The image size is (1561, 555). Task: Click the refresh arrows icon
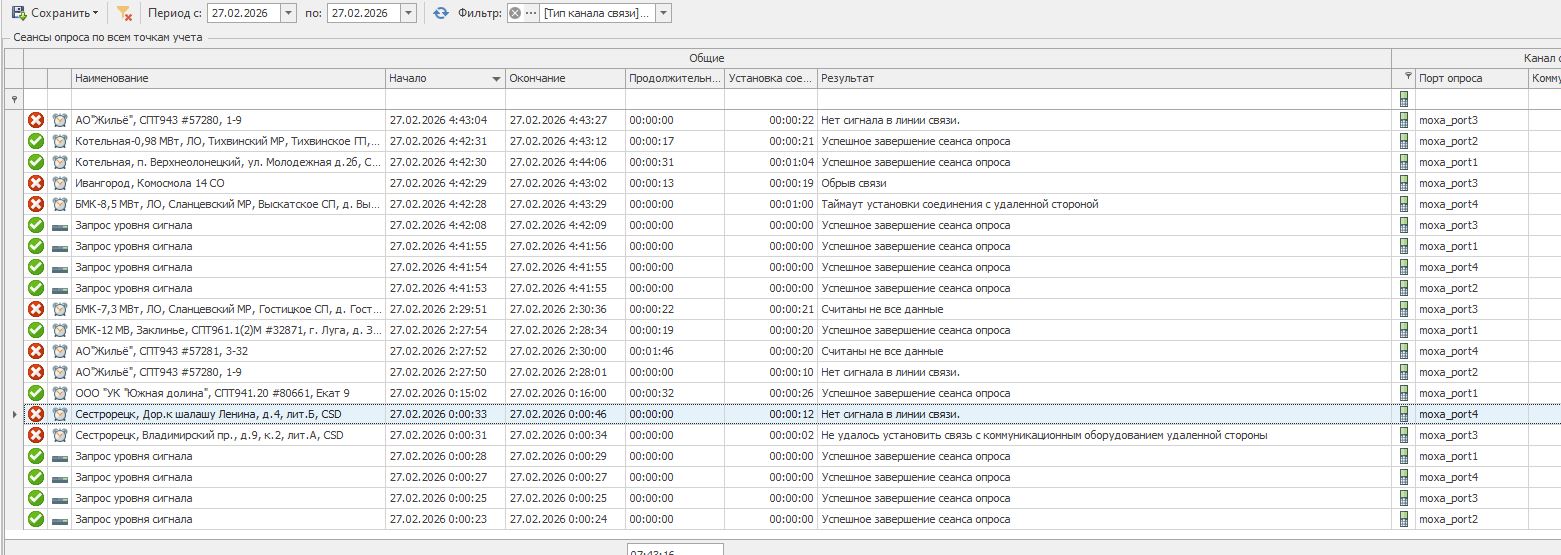pos(441,13)
